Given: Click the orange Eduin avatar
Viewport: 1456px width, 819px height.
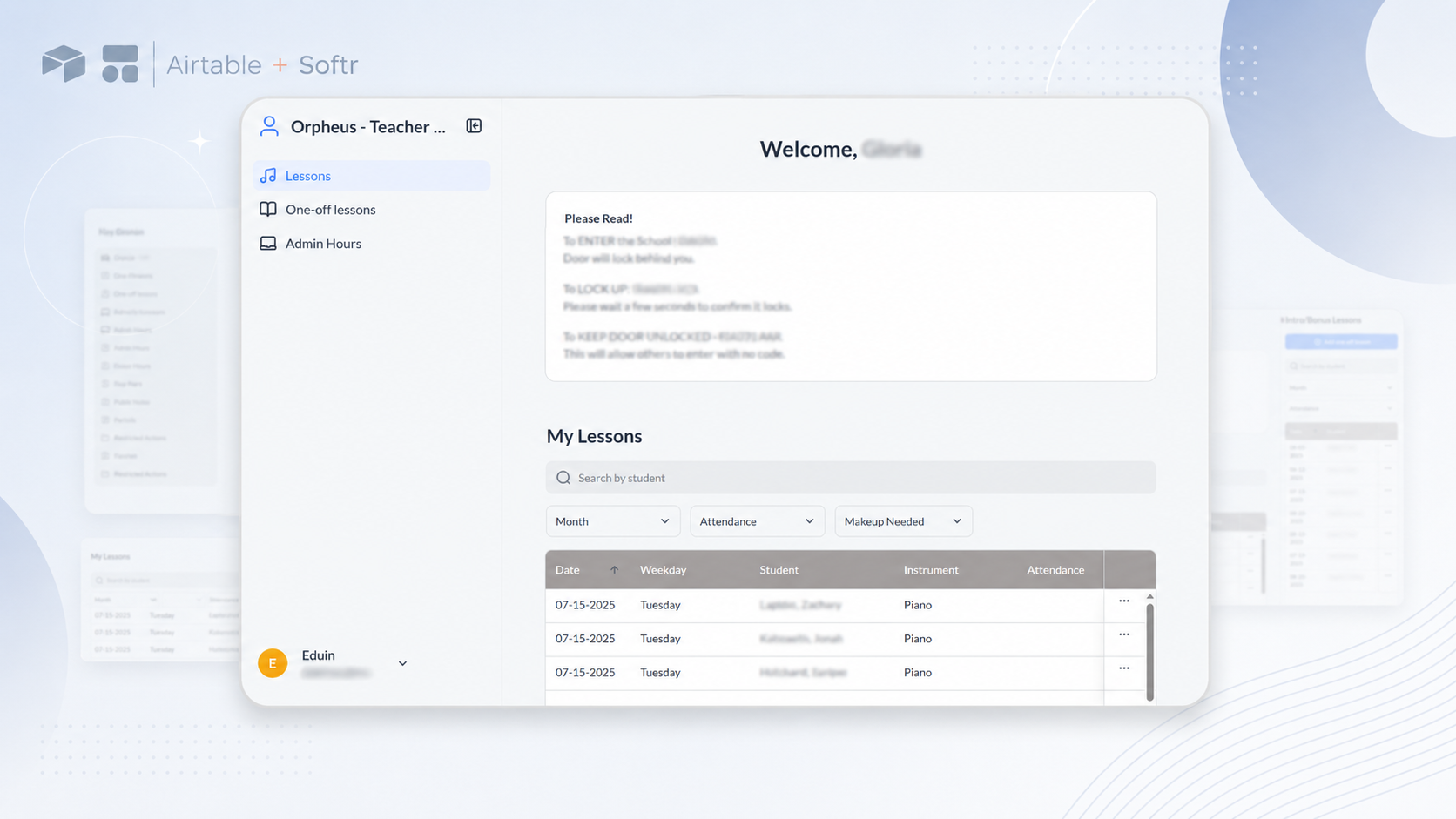Looking at the screenshot, I should tap(273, 663).
